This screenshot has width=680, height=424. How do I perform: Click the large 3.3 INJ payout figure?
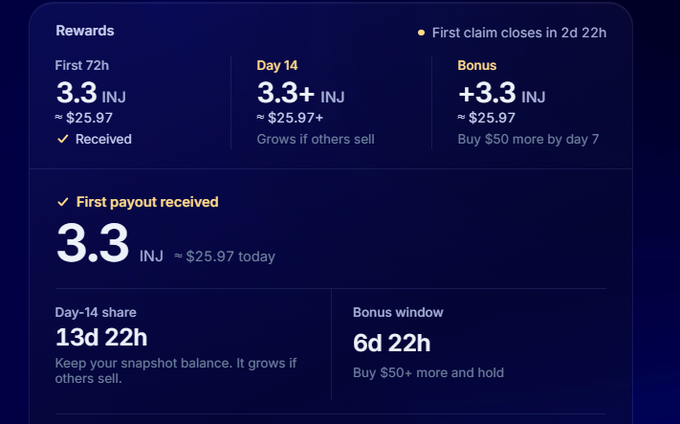point(110,243)
